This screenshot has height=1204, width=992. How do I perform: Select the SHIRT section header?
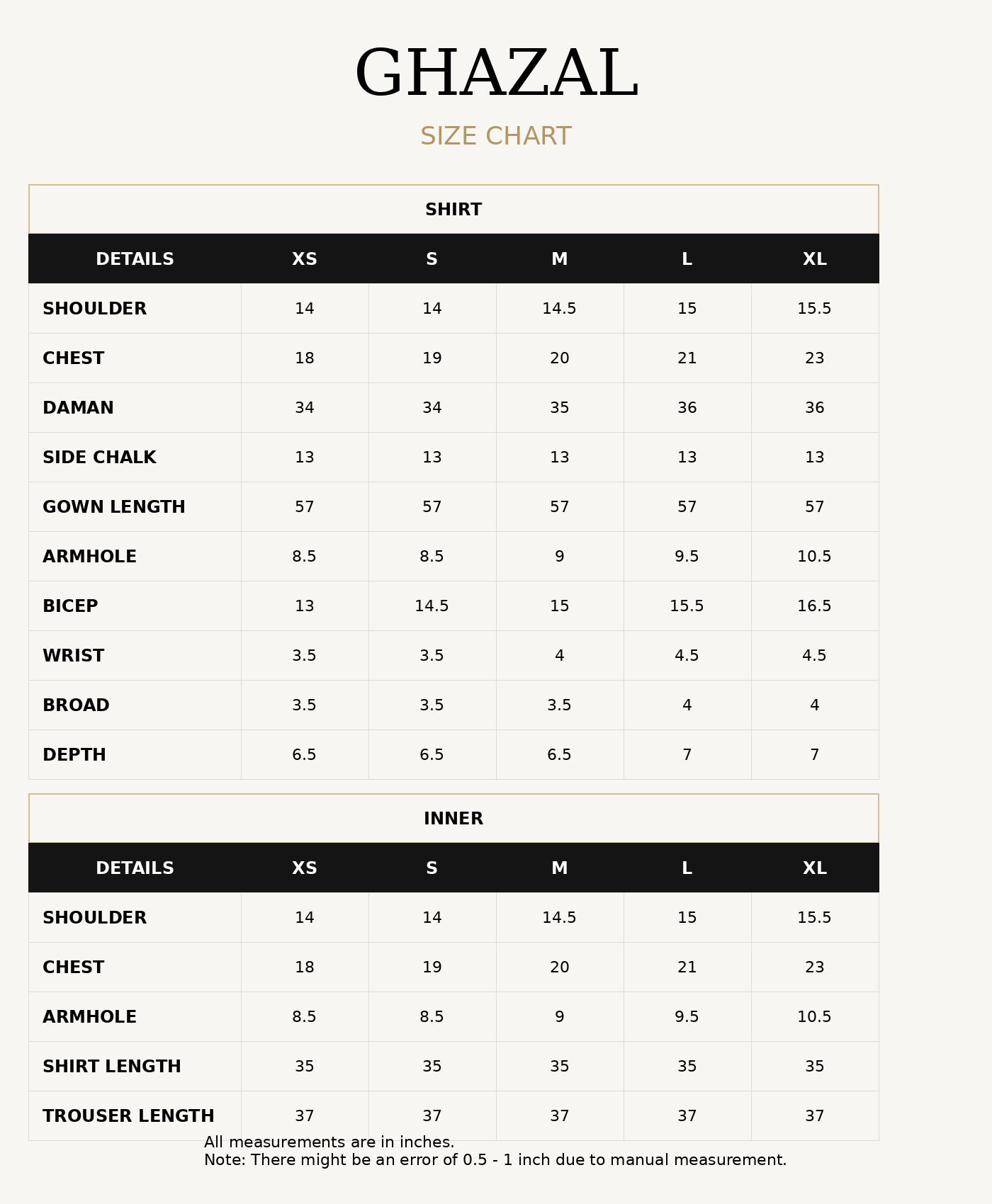click(453, 210)
